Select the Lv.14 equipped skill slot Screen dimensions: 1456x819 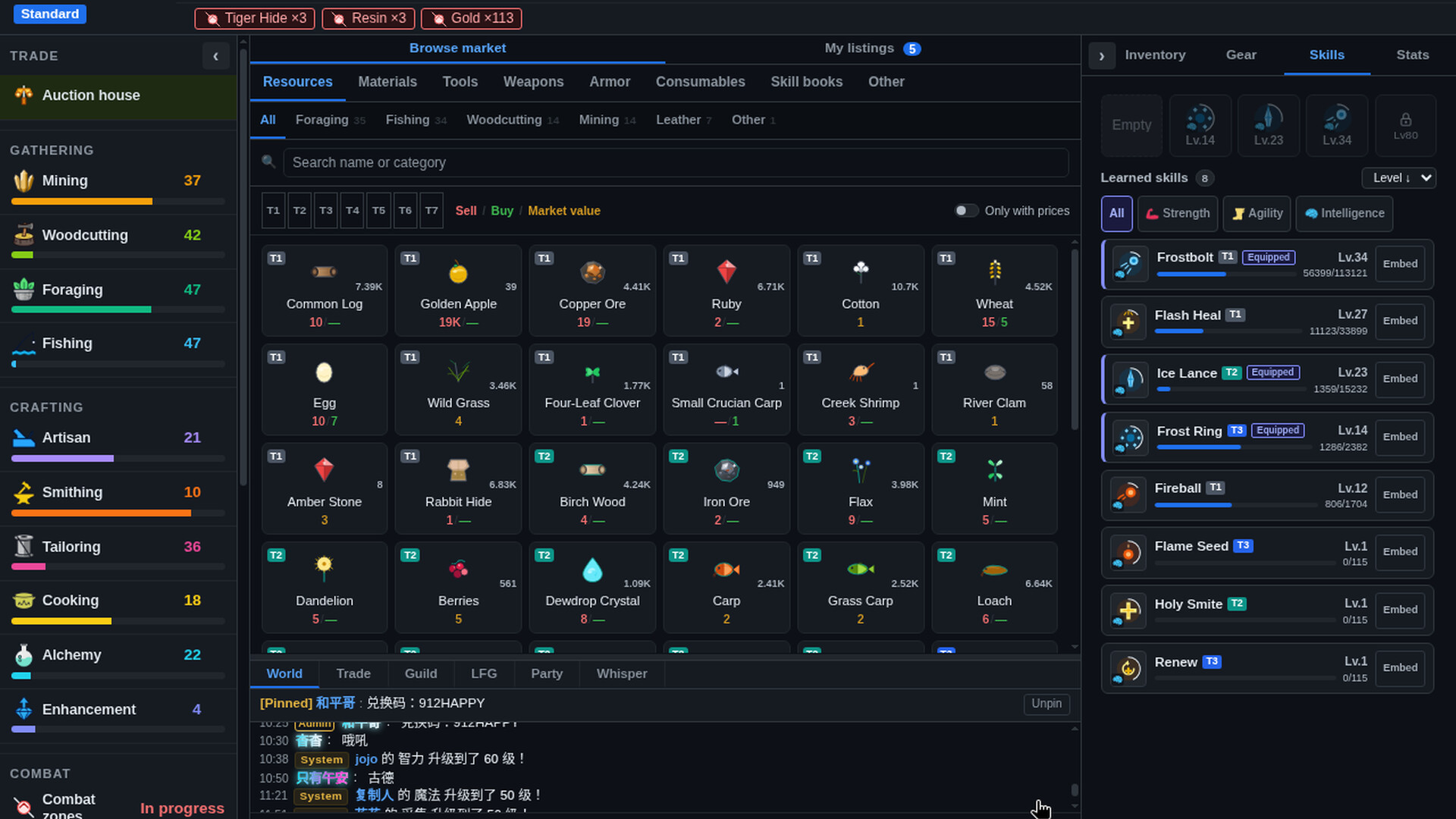[x=1200, y=125]
